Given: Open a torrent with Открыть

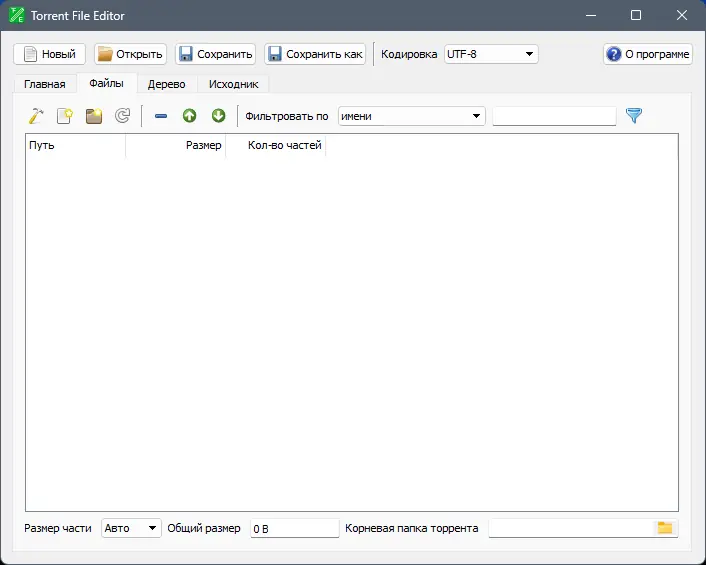Looking at the screenshot, I should [131, 54].
